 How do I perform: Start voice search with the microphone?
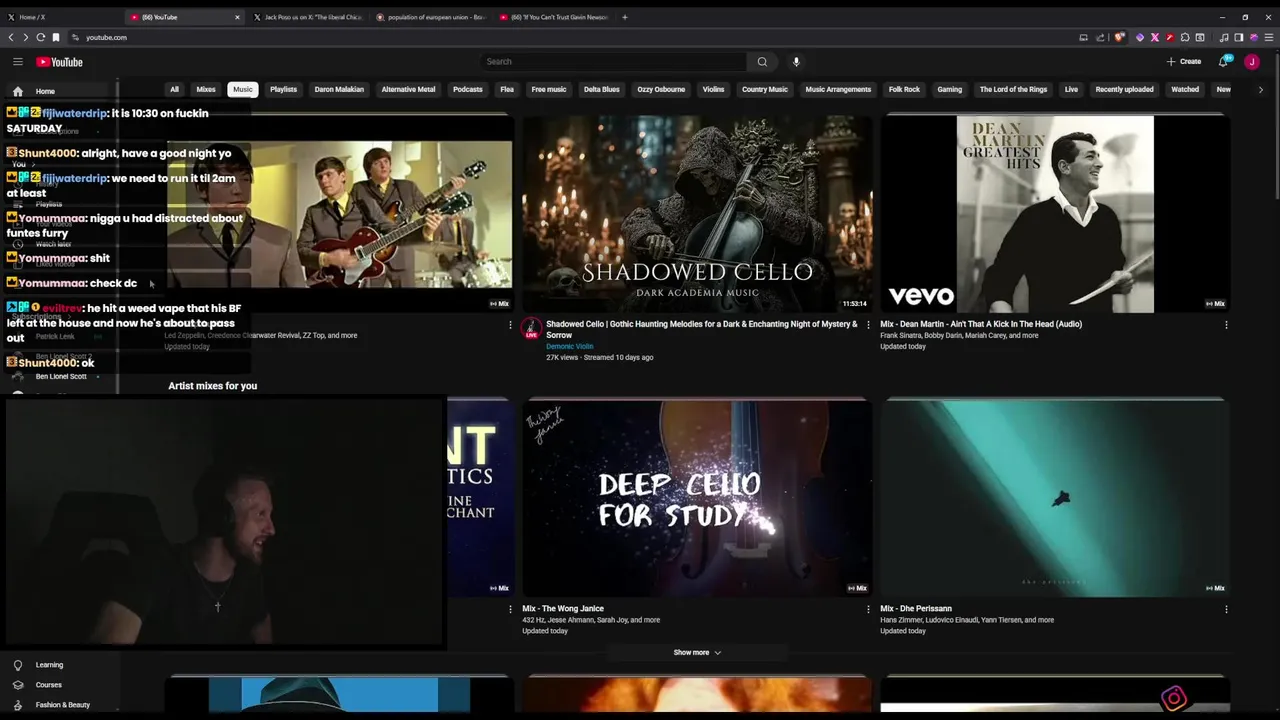[796, 62]
